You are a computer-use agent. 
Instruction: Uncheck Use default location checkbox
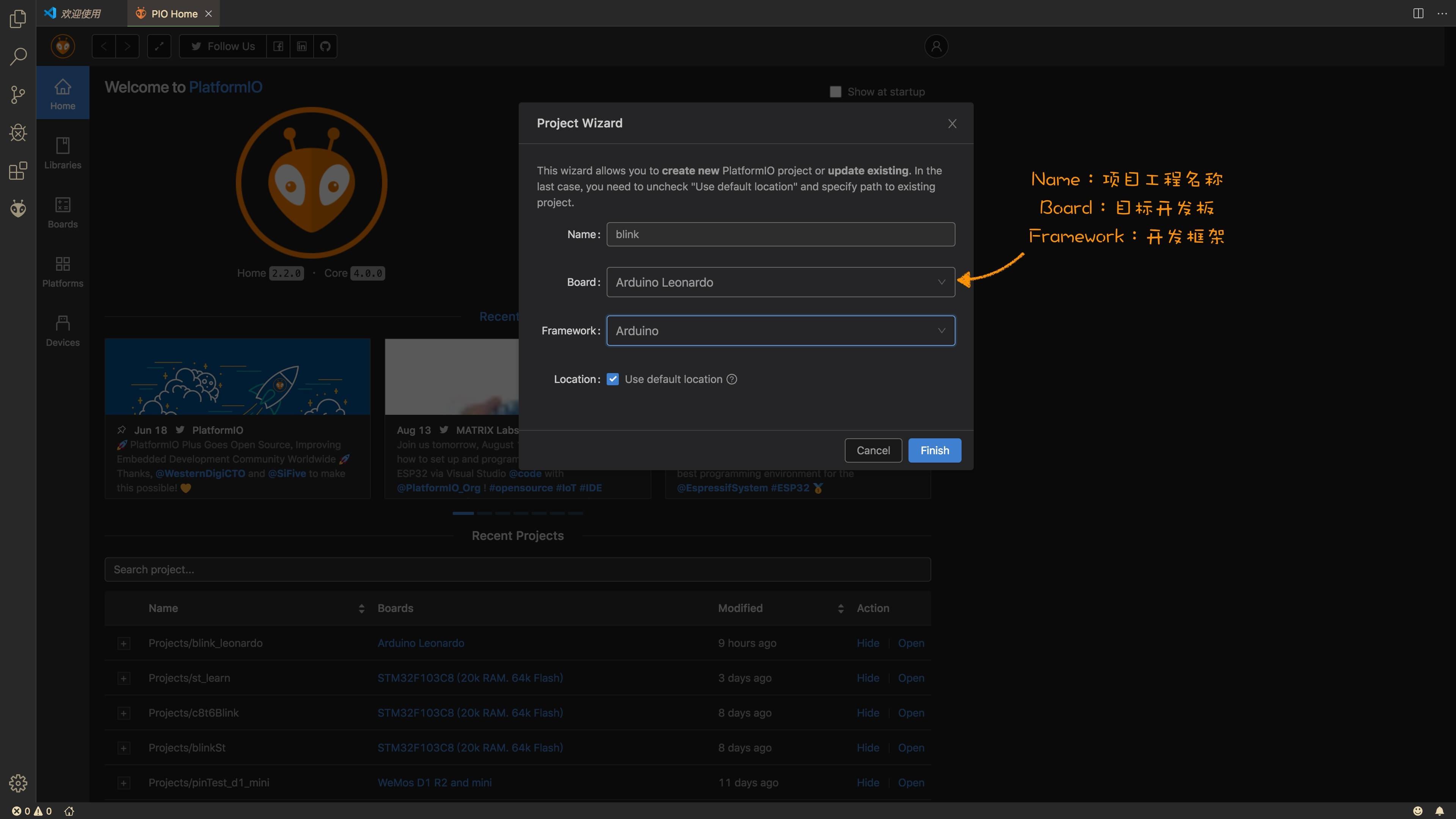point(613,379)
